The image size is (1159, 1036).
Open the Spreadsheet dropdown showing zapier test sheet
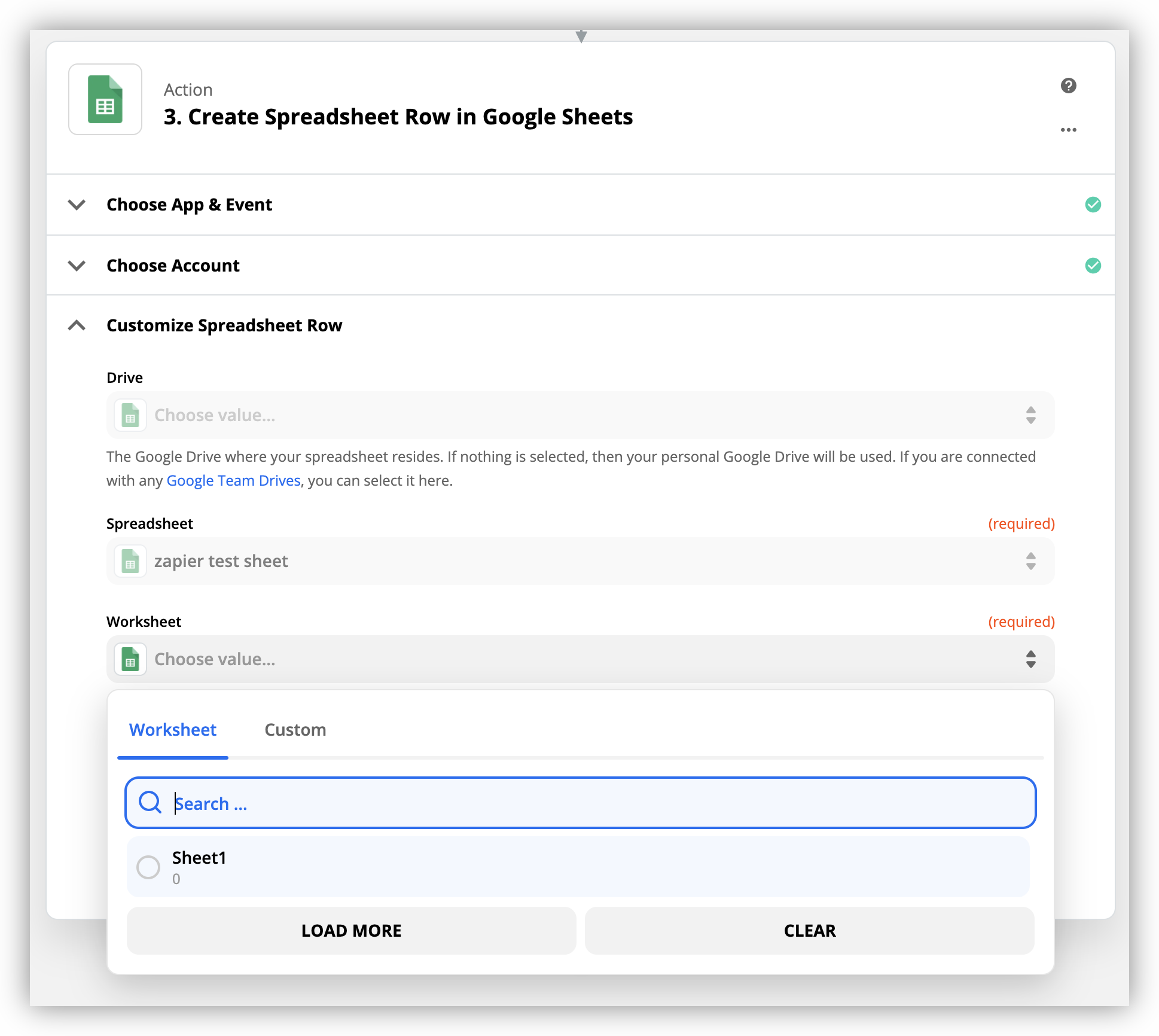580,561
